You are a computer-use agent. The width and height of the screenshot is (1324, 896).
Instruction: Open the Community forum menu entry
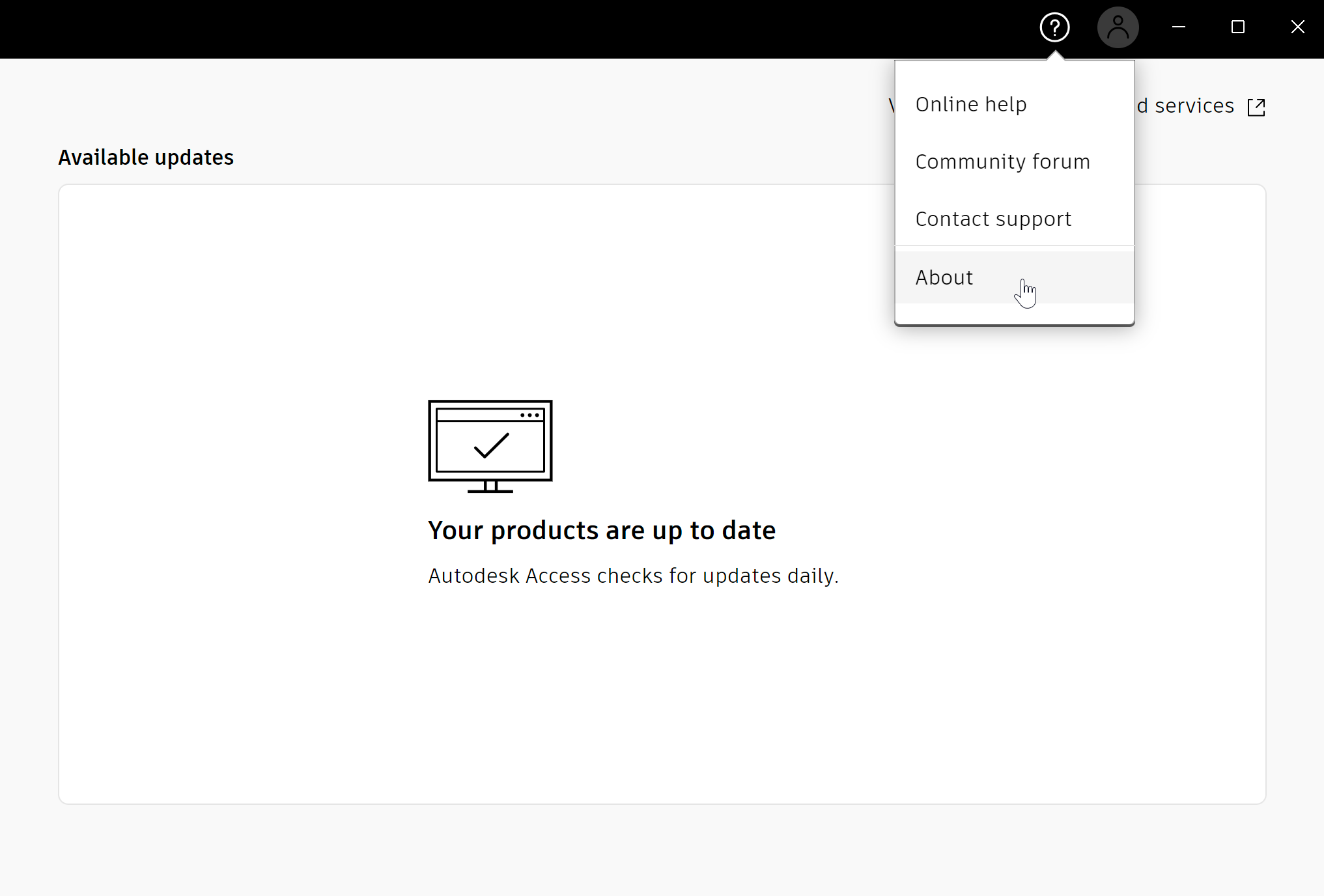click(x=1002, y=161)
